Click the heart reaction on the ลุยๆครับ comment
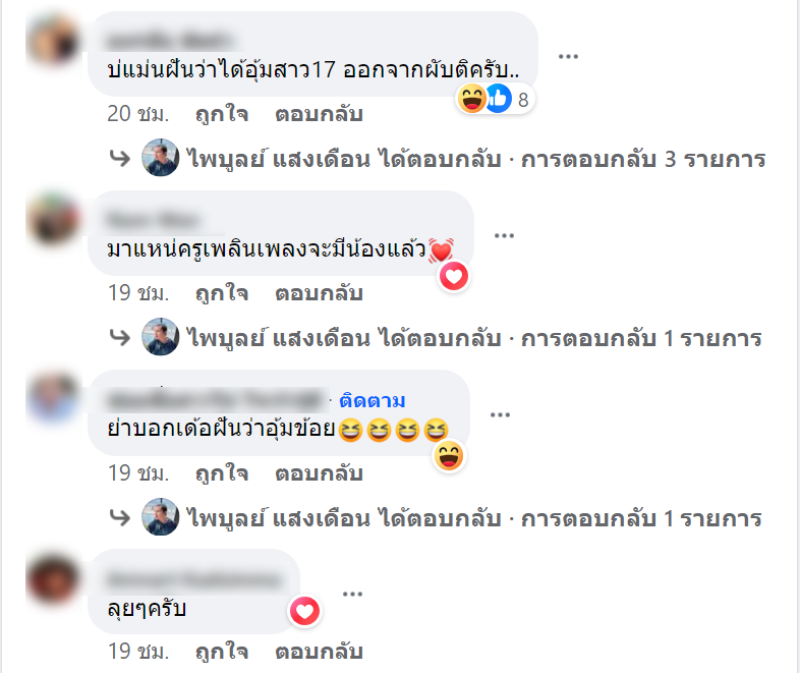This screenshot has width=800, height=673. (x=305, y=611)
